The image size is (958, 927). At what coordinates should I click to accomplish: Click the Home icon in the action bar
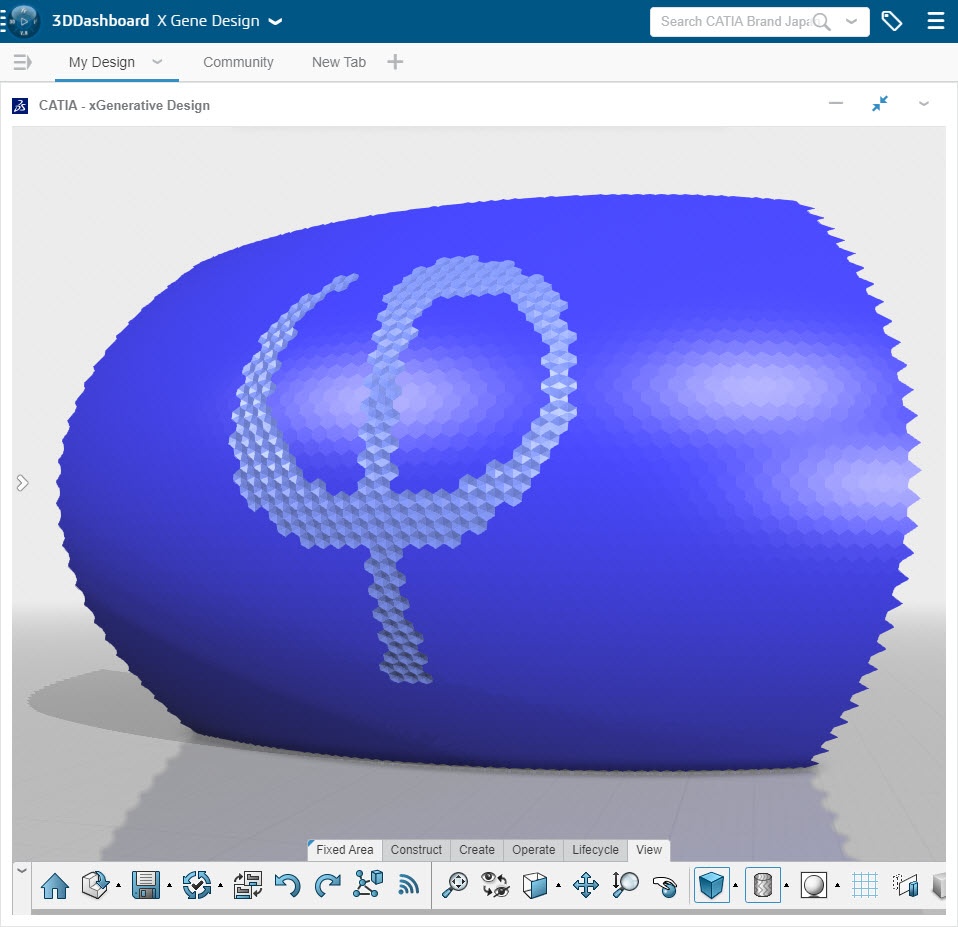pyautogui.click(x=55, y=885)
